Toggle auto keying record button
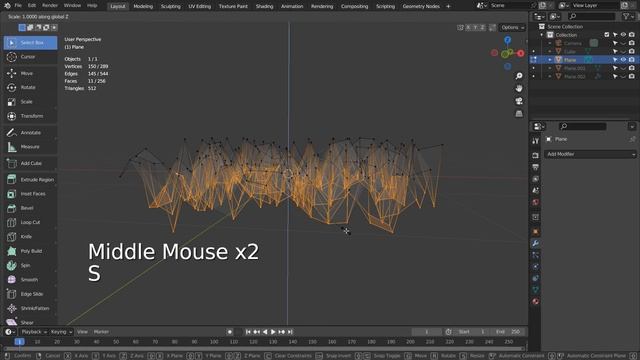 coord(230,332)
